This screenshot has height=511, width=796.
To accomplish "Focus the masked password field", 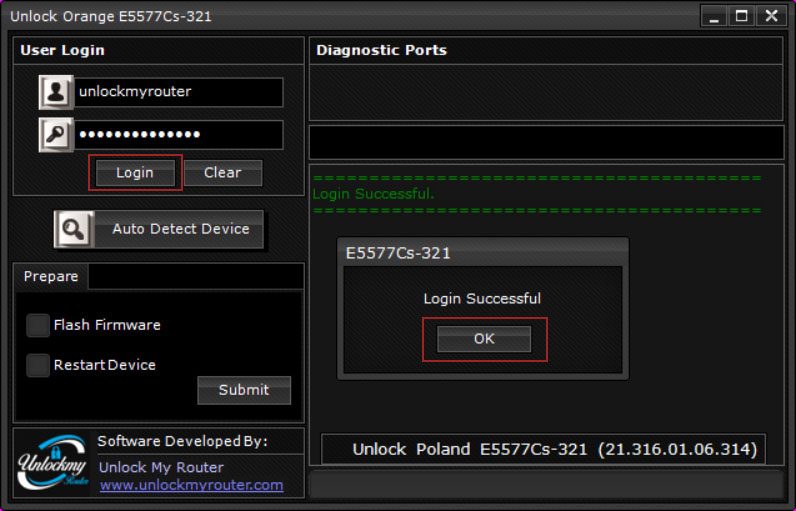I will (179, 134).
